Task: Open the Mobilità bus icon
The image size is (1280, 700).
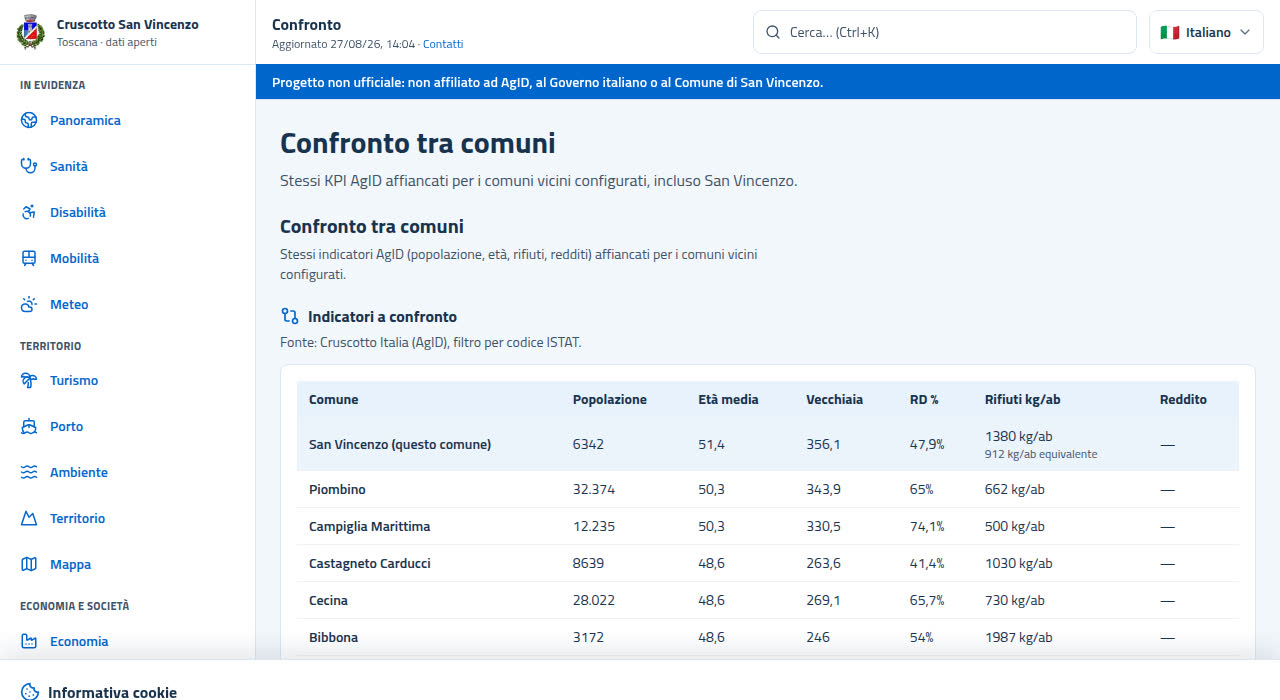Action: pos(29,259)
